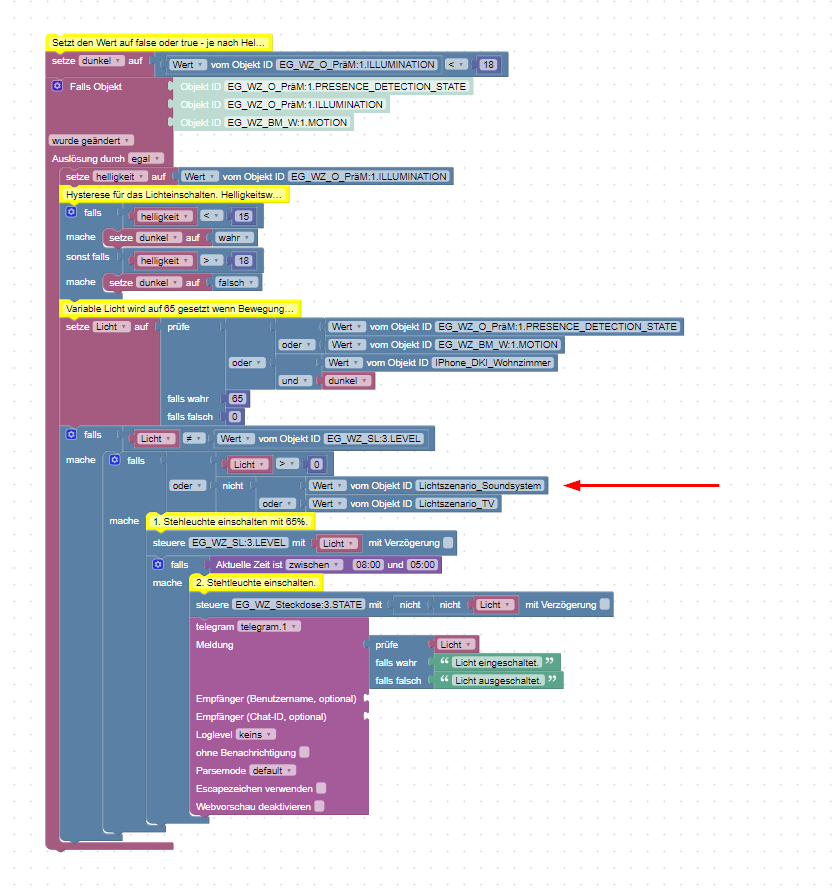
Task: Open the Loglevel 'keins' dropdown
Action: pyautogui.click(x=255, y=735)
